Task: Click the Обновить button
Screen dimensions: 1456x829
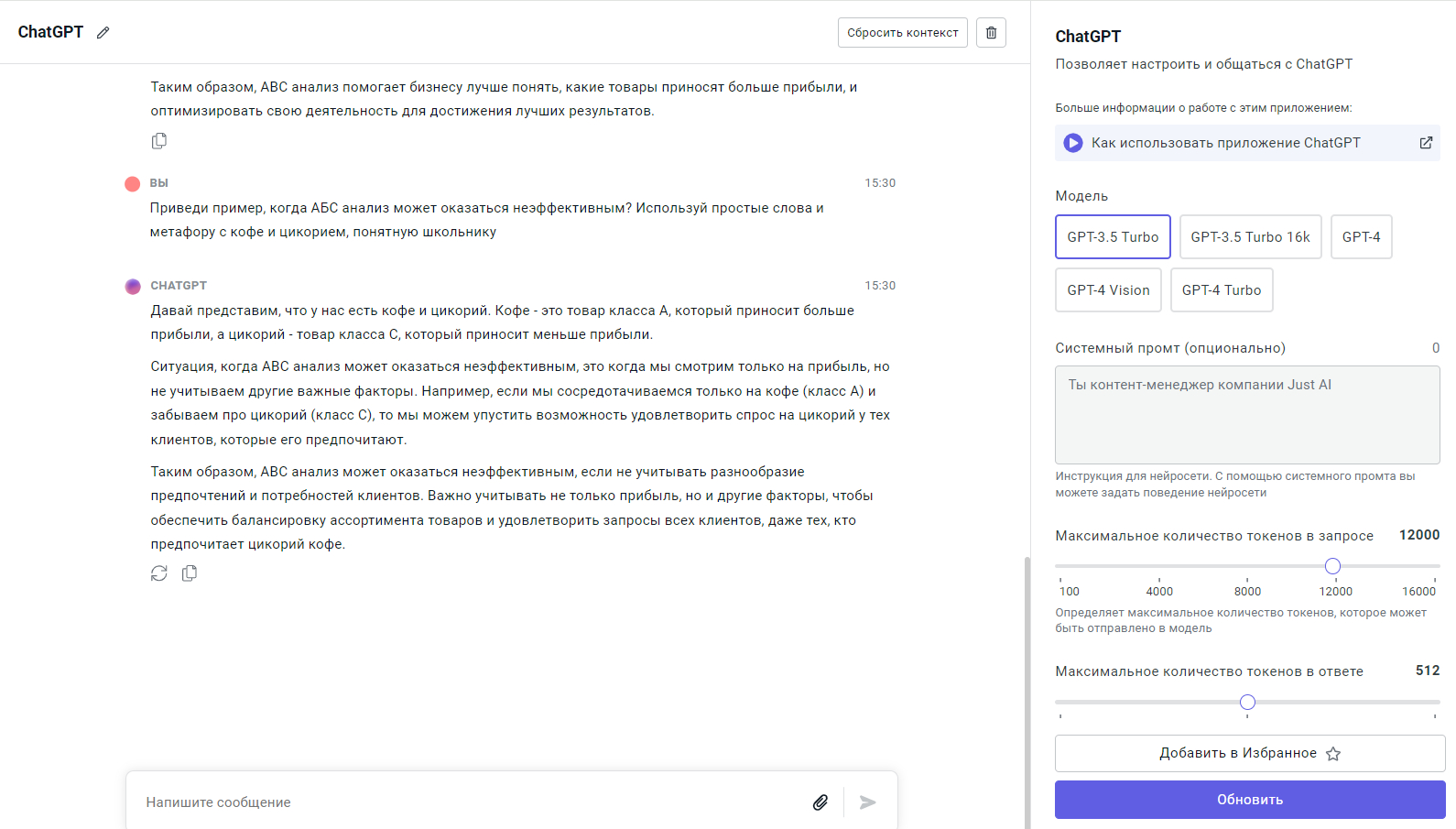Action: pyautogui.click(x=1250, y=800)
